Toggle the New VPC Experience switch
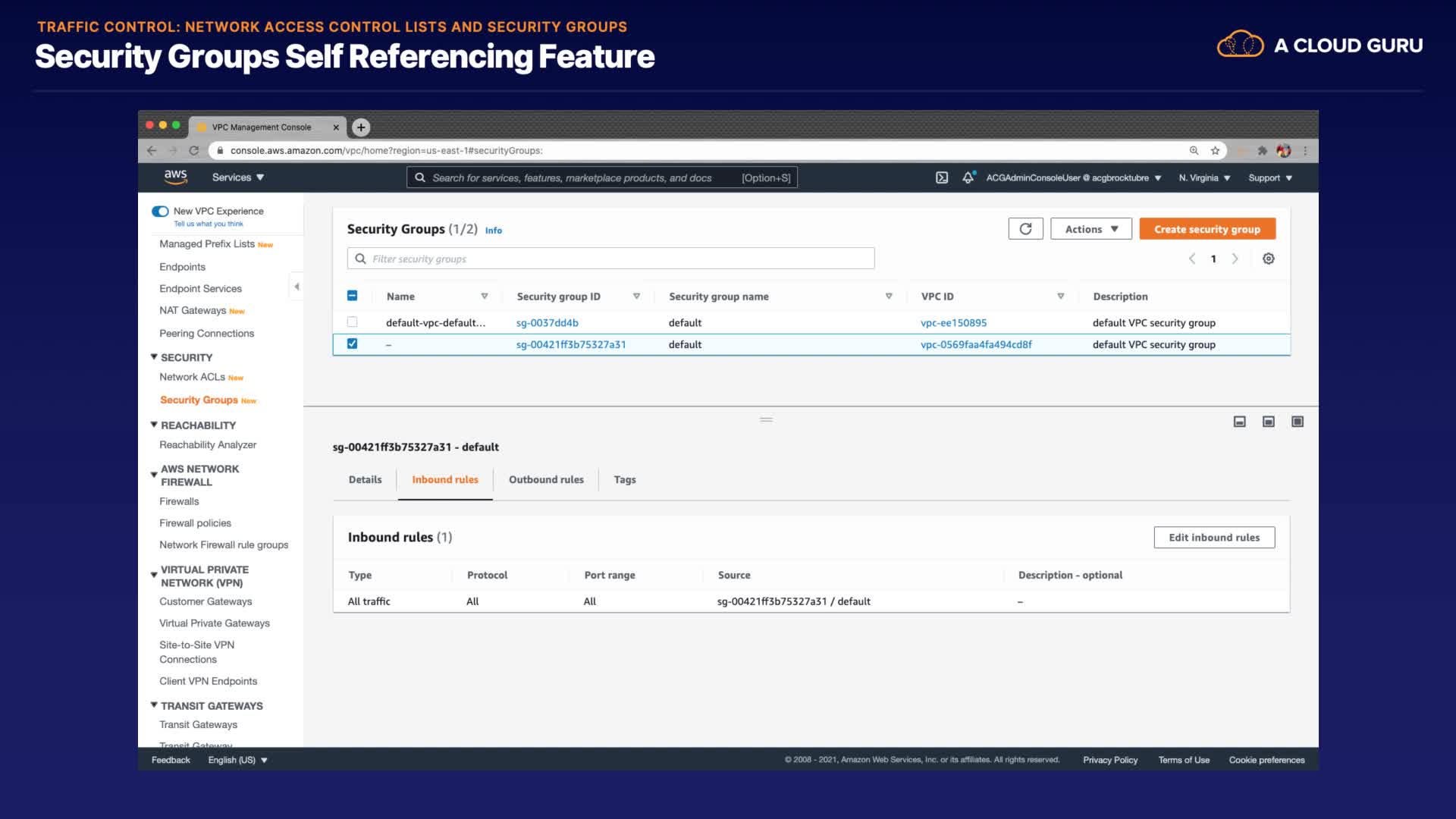 click(x=160, y=212)
